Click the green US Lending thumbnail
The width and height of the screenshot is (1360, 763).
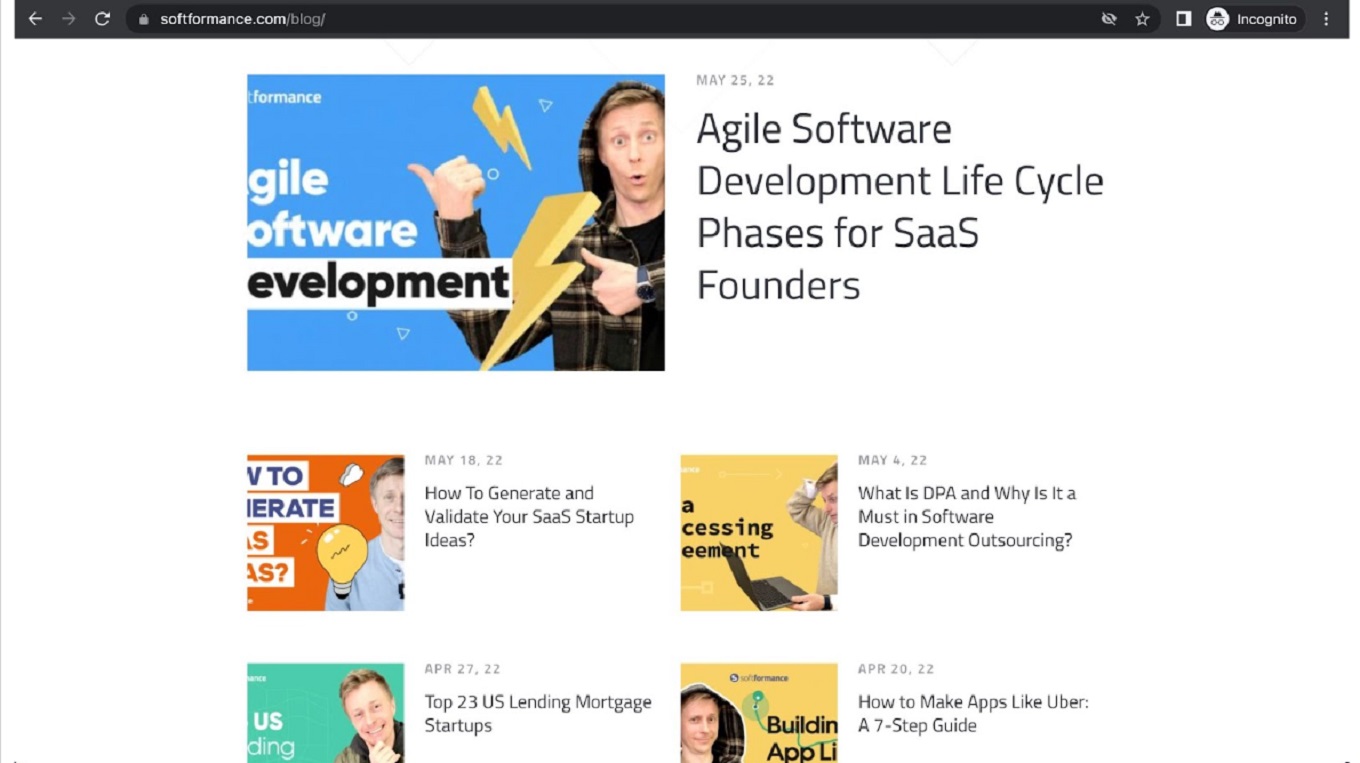pyautogui.click(x=325, y=712)
